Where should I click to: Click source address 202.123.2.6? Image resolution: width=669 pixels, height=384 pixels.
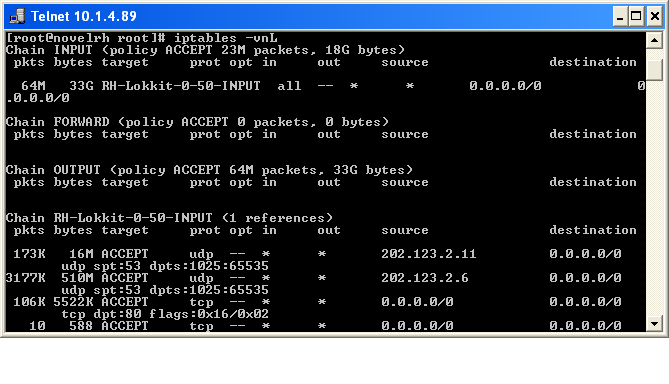425,278
